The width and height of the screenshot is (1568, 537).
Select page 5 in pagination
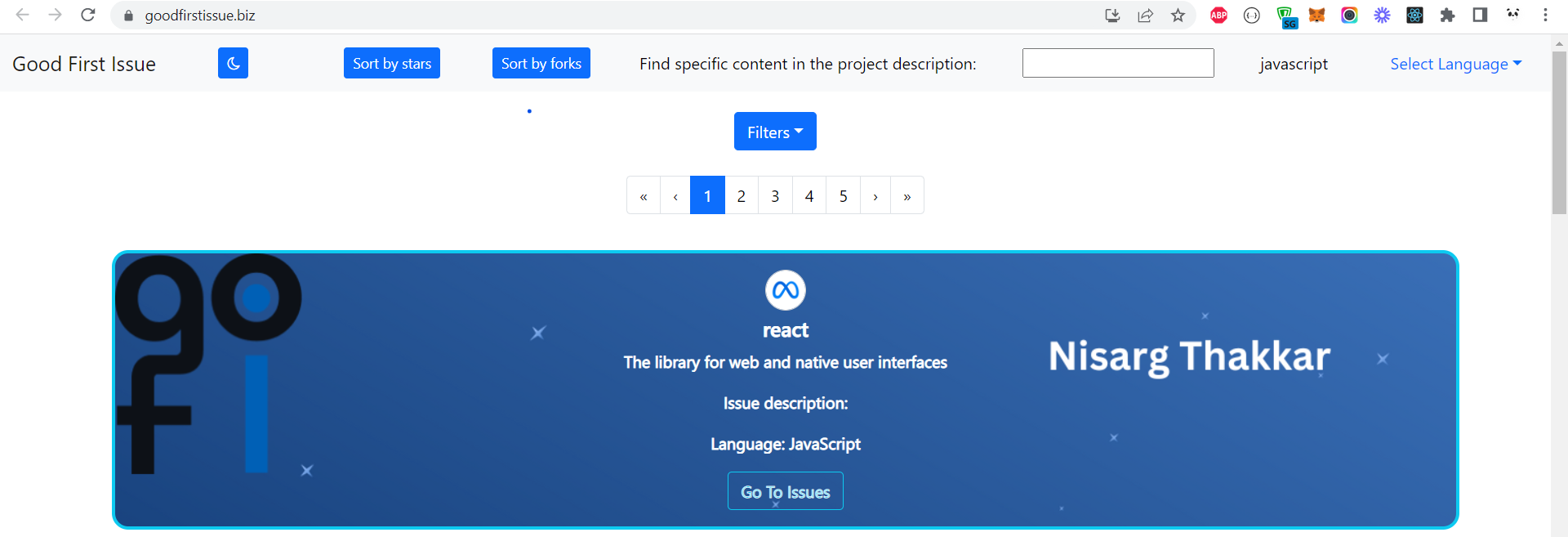844,195
